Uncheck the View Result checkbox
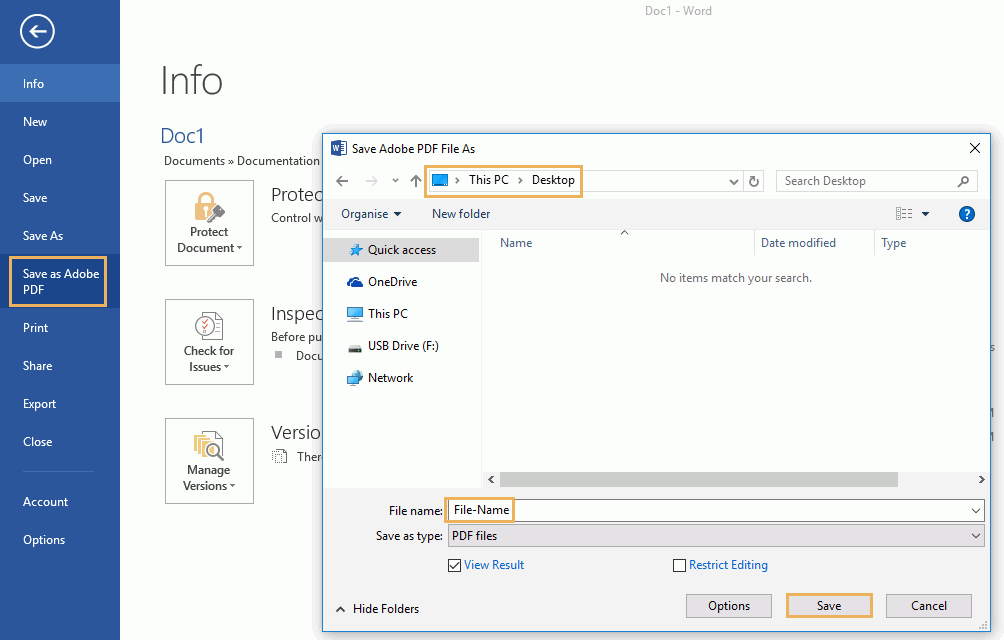The image size is (1004, 640). (x=455, y=565)
